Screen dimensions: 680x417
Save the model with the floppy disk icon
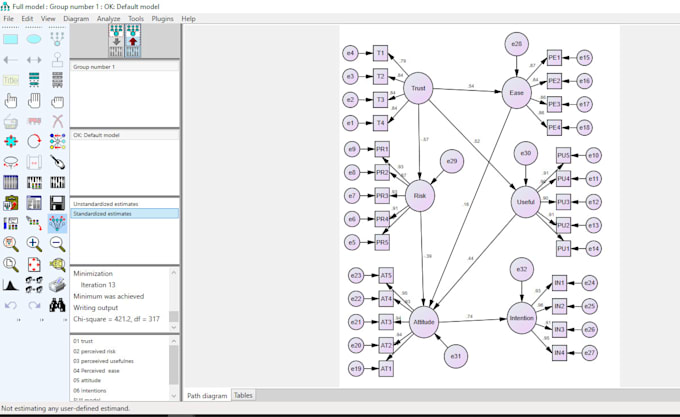tap(57, 203)
